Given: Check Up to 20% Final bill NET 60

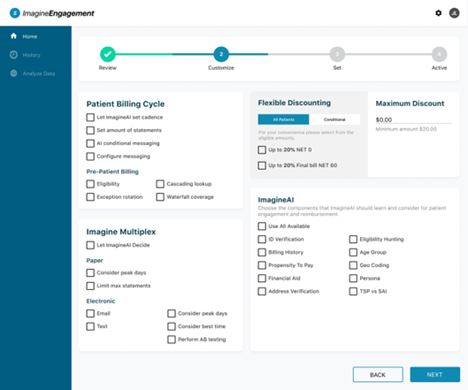Looking at the screenshot, I should [x=262, y=166].
